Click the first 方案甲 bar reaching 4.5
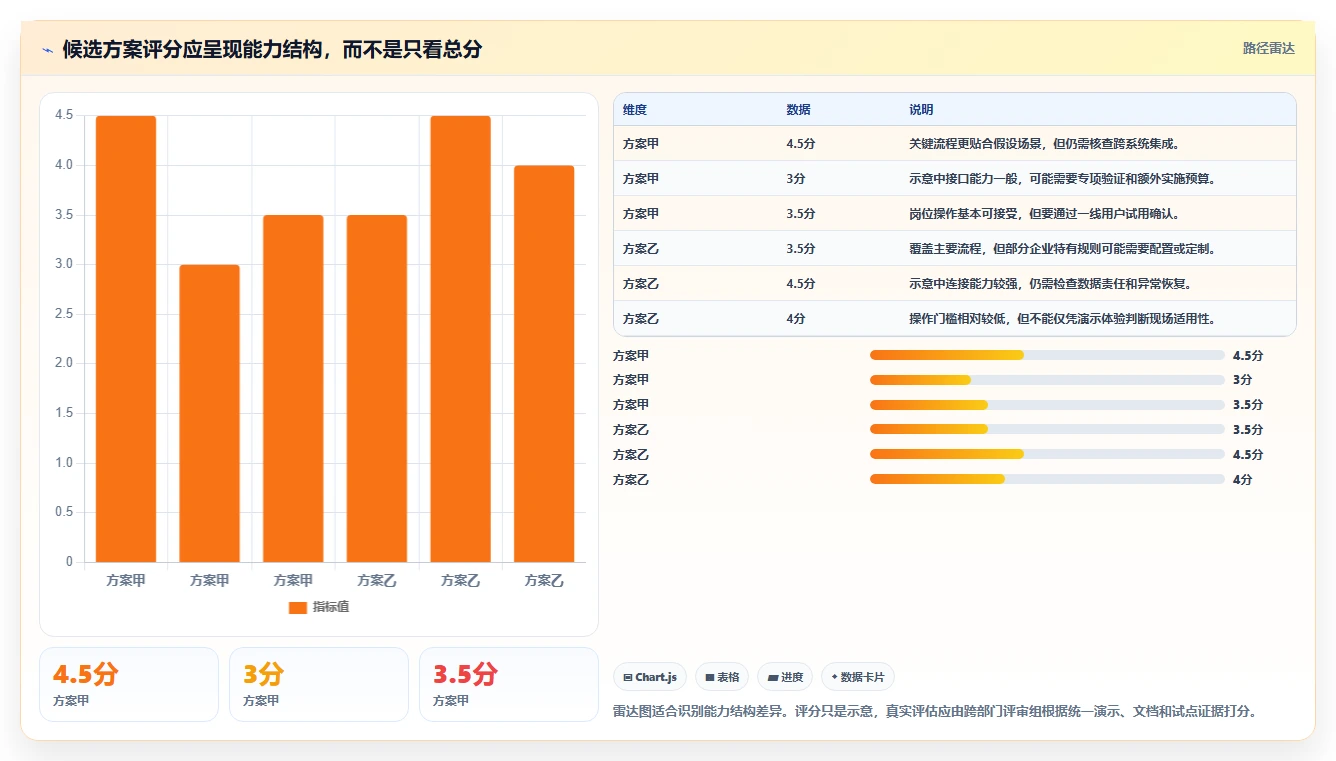 tap(126, 339)
